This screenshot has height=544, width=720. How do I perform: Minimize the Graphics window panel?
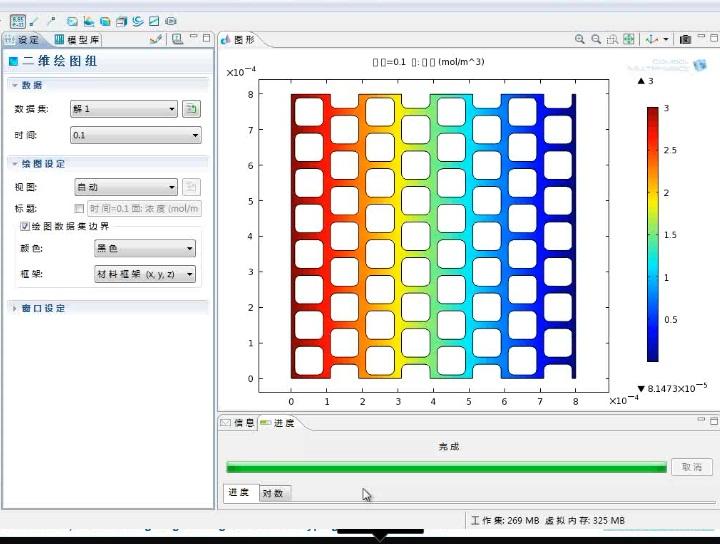coord(701,37)
